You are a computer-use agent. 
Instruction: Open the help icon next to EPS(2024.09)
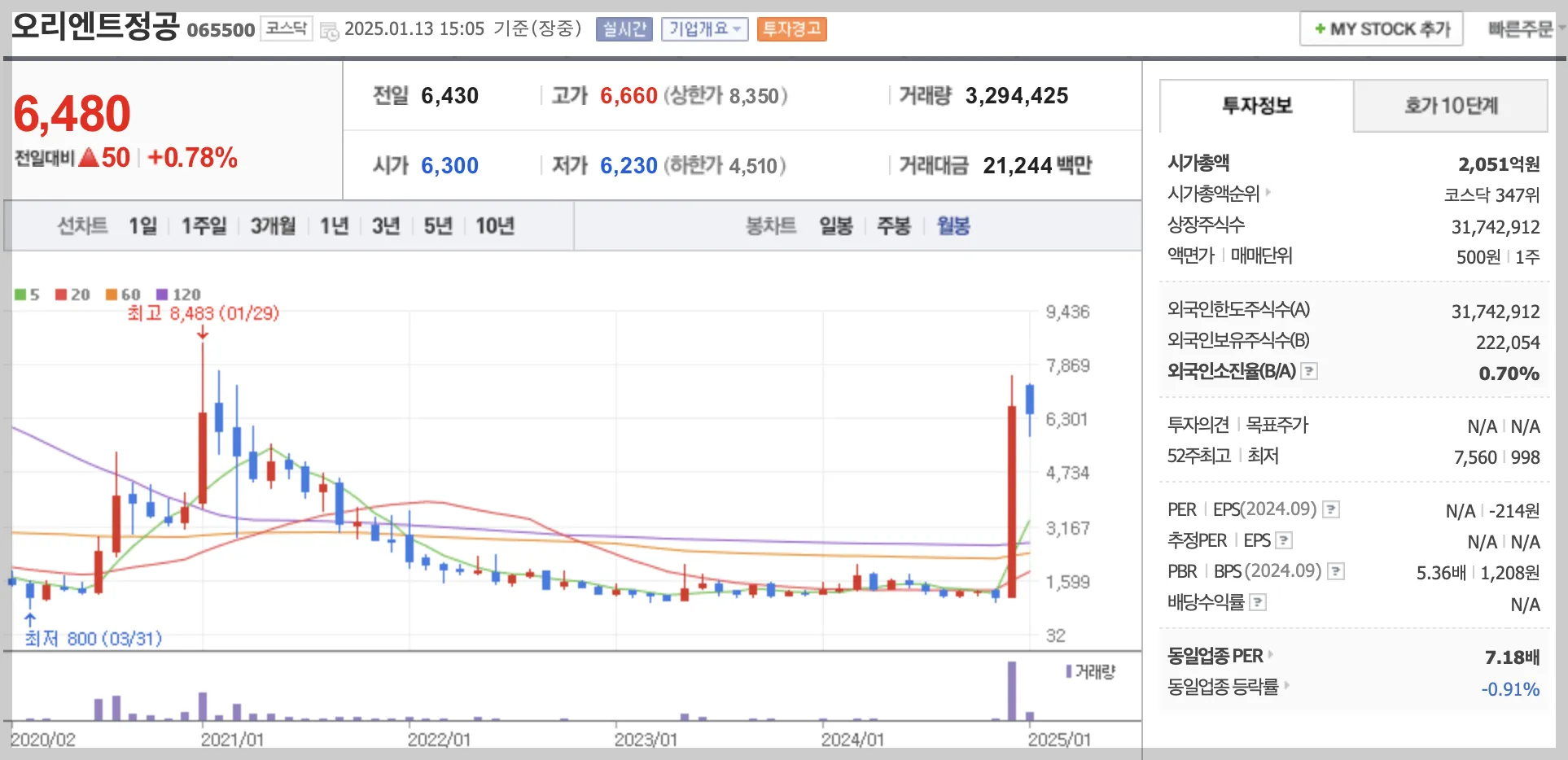click(x=1331, y=509)
